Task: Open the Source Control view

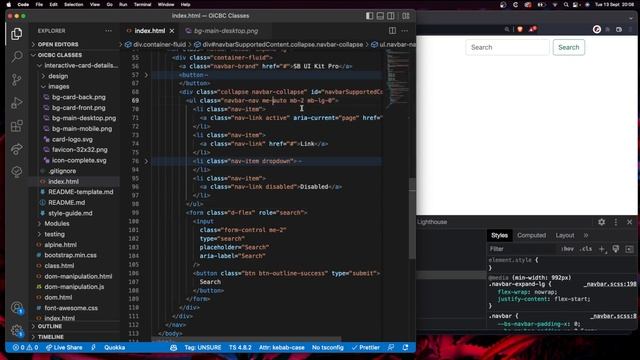Action: 17,80
